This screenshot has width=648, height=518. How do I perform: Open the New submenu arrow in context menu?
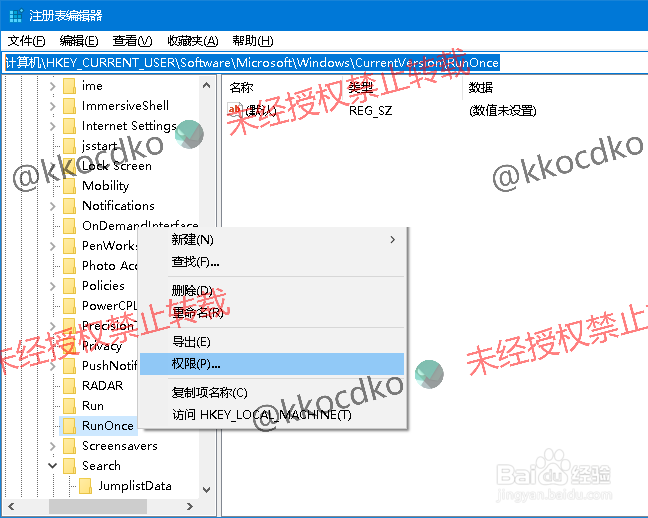pos(393,239)
